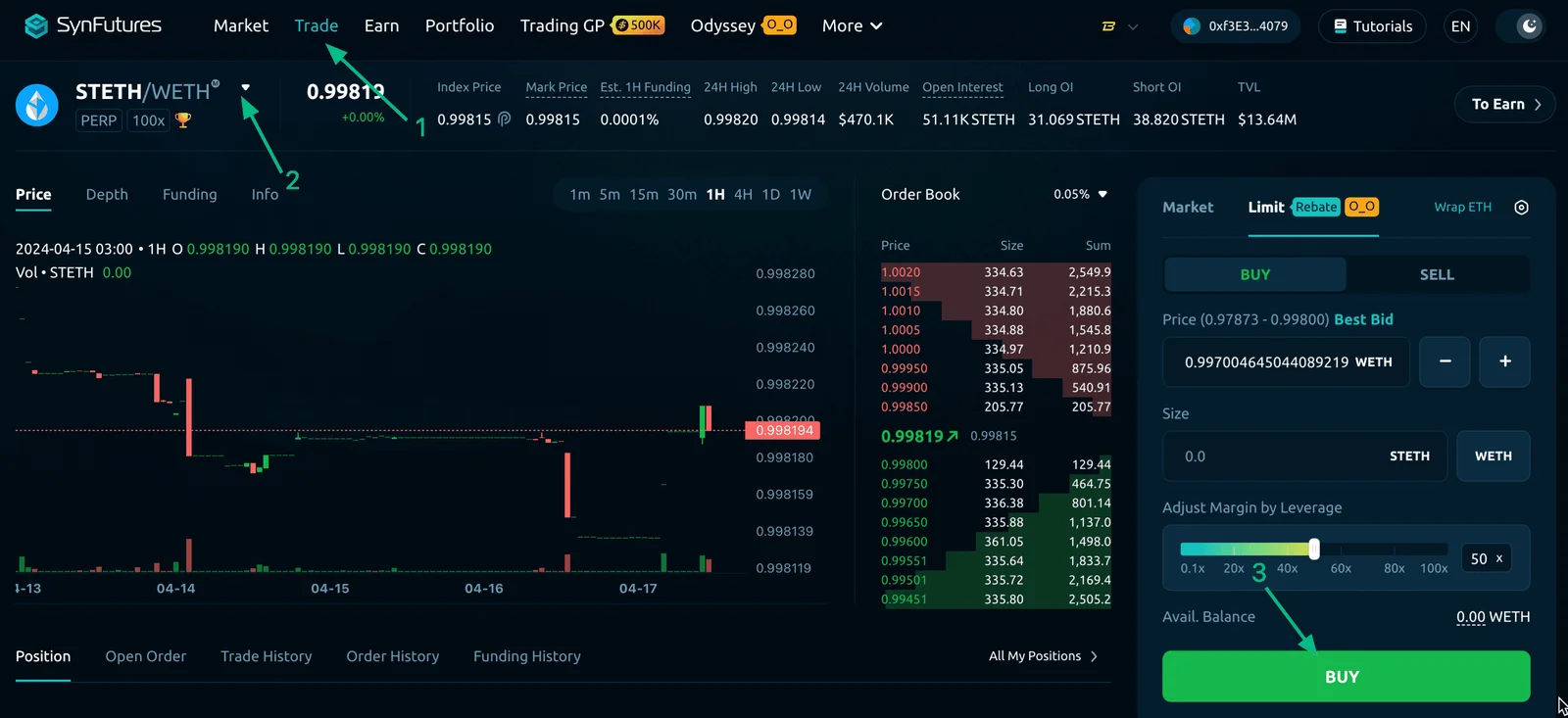Open Tutorials from the top bar
The image size is (1568, 718).
pyautogui.click(x=1372, y=26)
